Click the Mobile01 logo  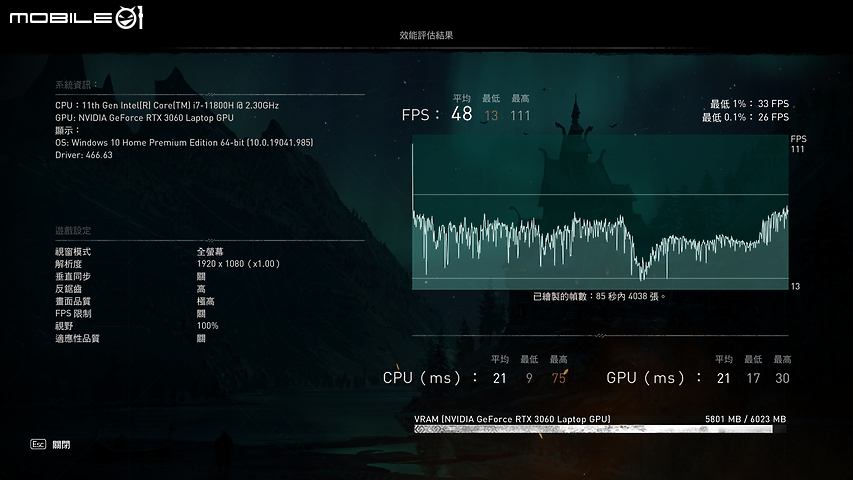pyautogui.click(x=76, y=17)
